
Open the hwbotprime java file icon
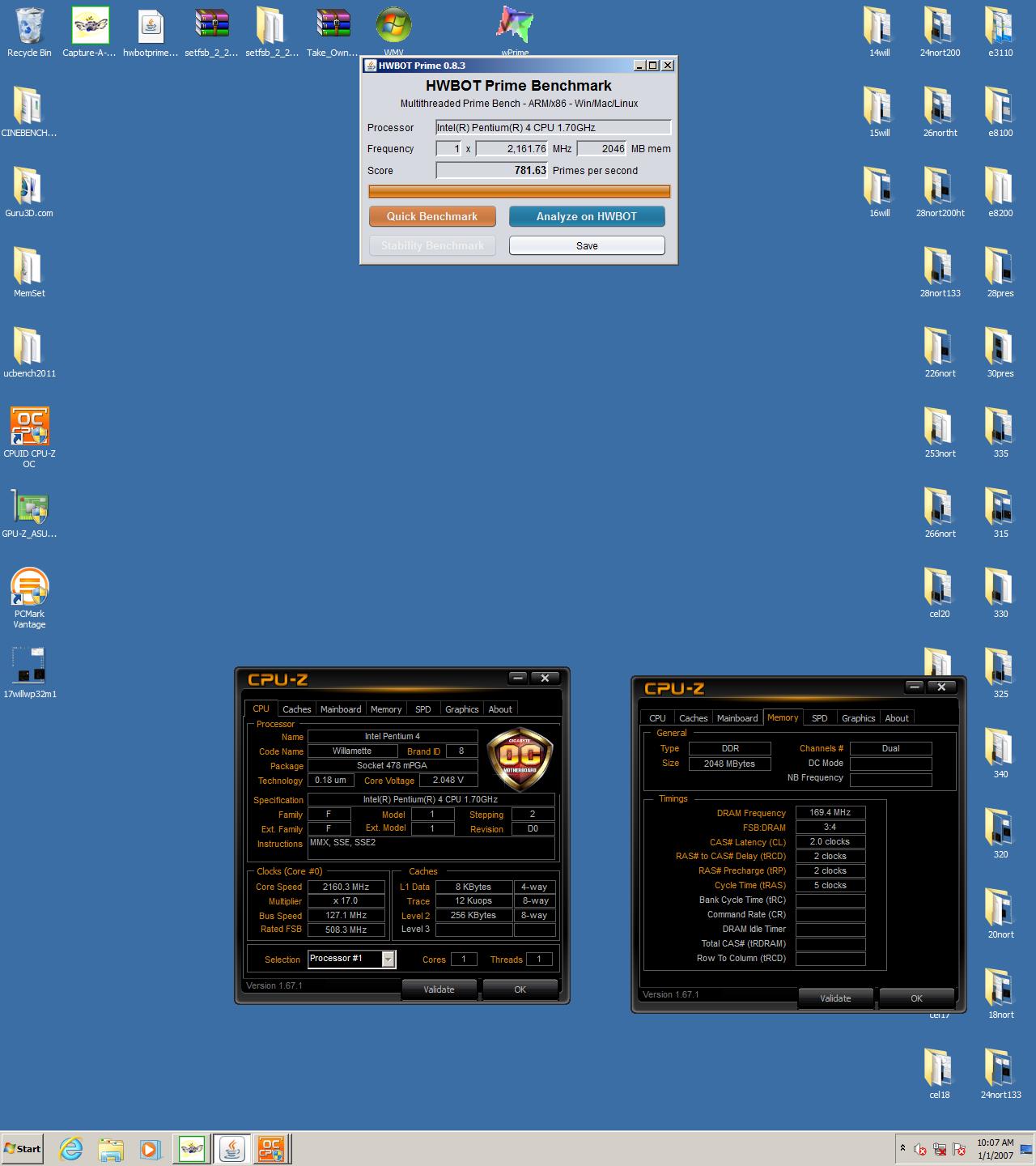(x=151, y=32)
